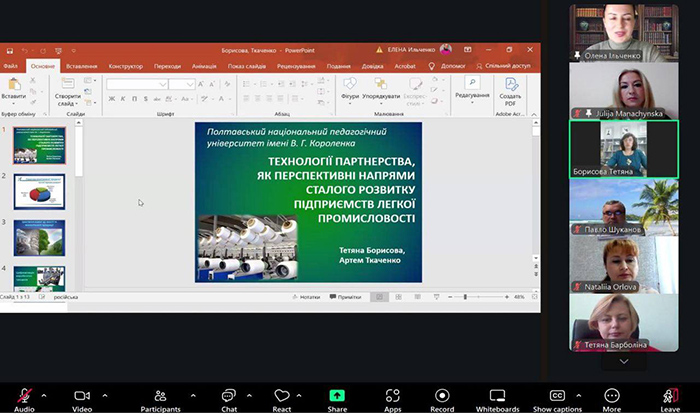
Task: Open the font name combo box
Action: [x=135, y=85]
